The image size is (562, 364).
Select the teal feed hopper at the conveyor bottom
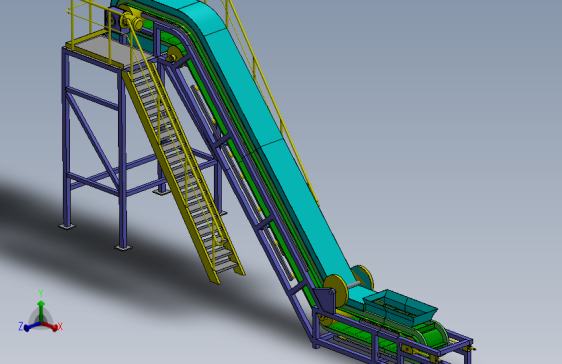point(401,308)
